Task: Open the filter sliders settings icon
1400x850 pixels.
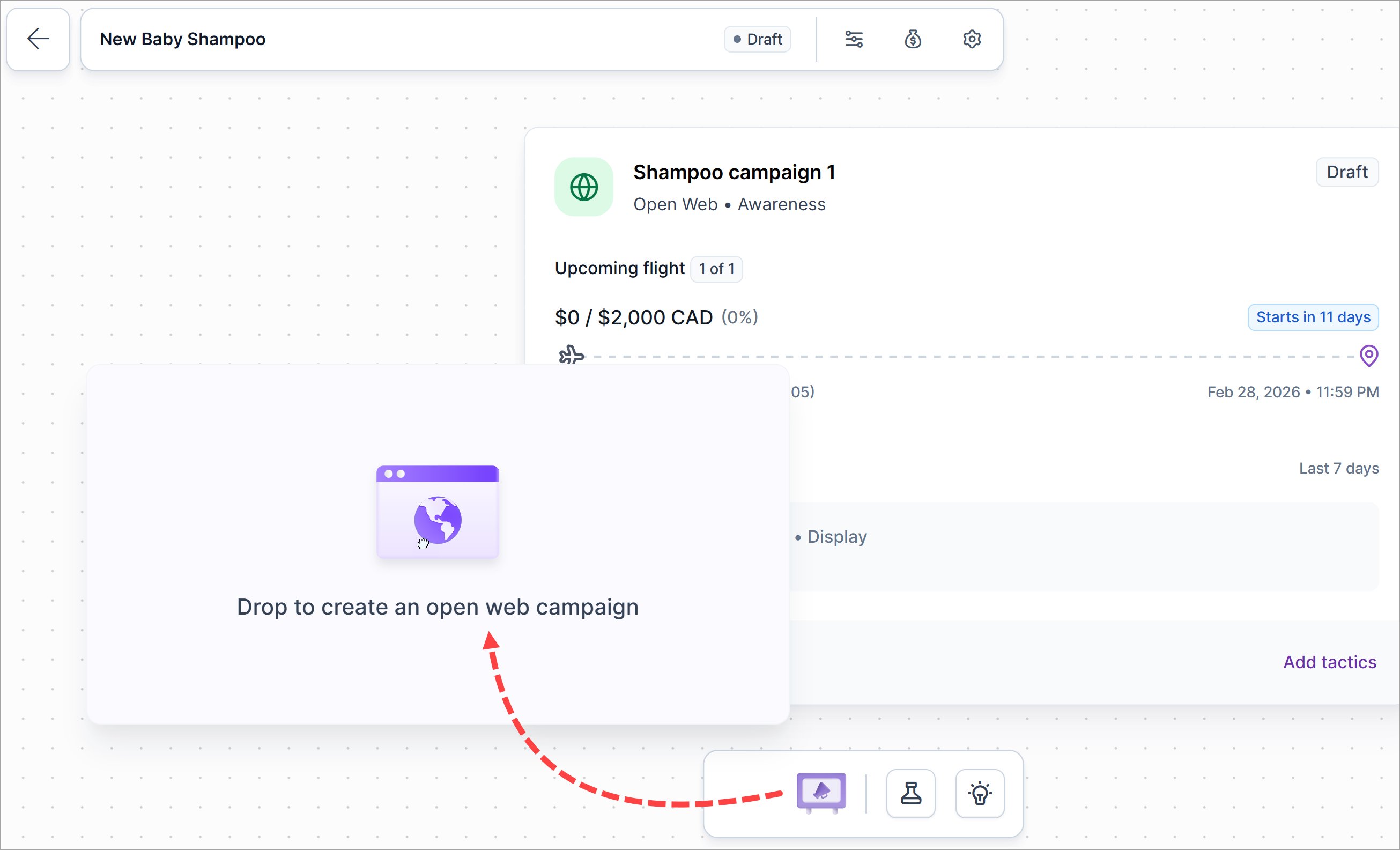Action: (854, 39)
